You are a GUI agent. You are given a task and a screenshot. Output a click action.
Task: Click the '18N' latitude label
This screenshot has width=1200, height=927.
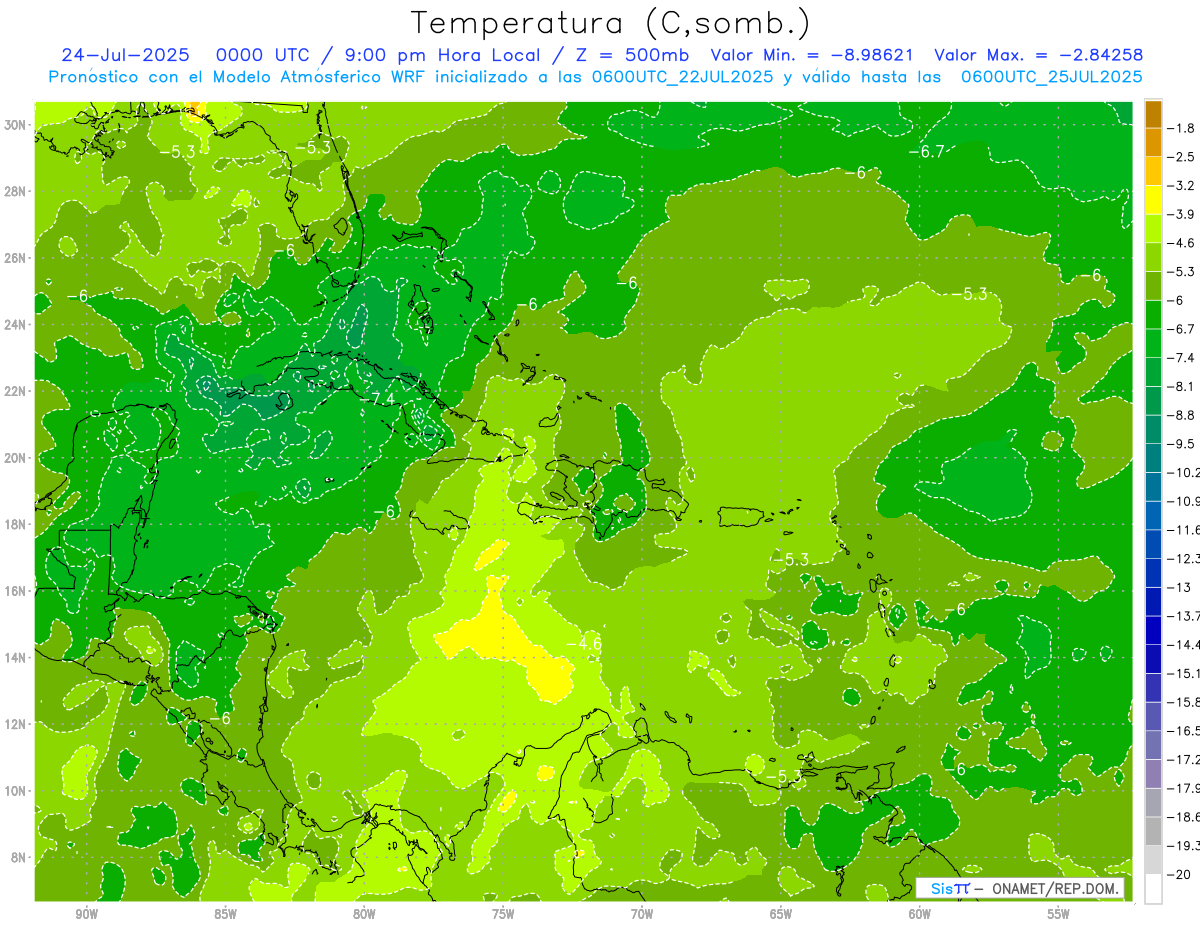(16, 525)
